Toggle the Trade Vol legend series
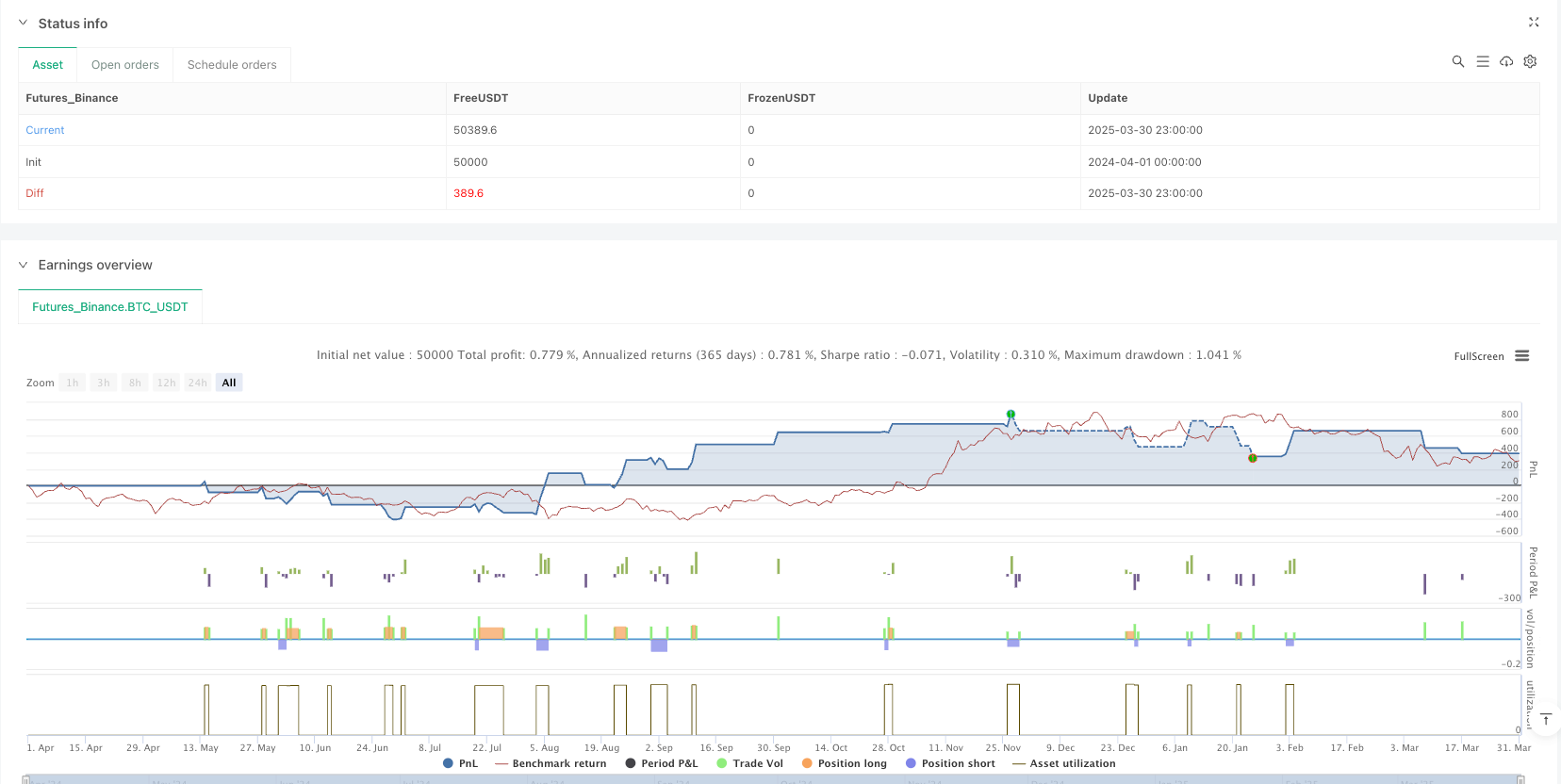This screenshot has width=1561, height=784. coord(749,763)
